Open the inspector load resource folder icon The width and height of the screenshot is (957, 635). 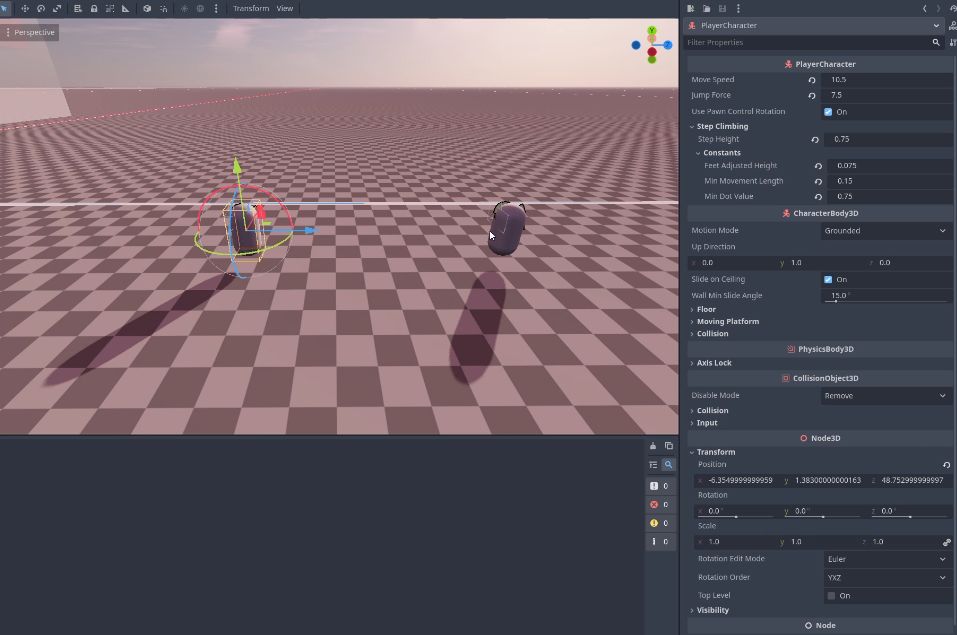706,8
